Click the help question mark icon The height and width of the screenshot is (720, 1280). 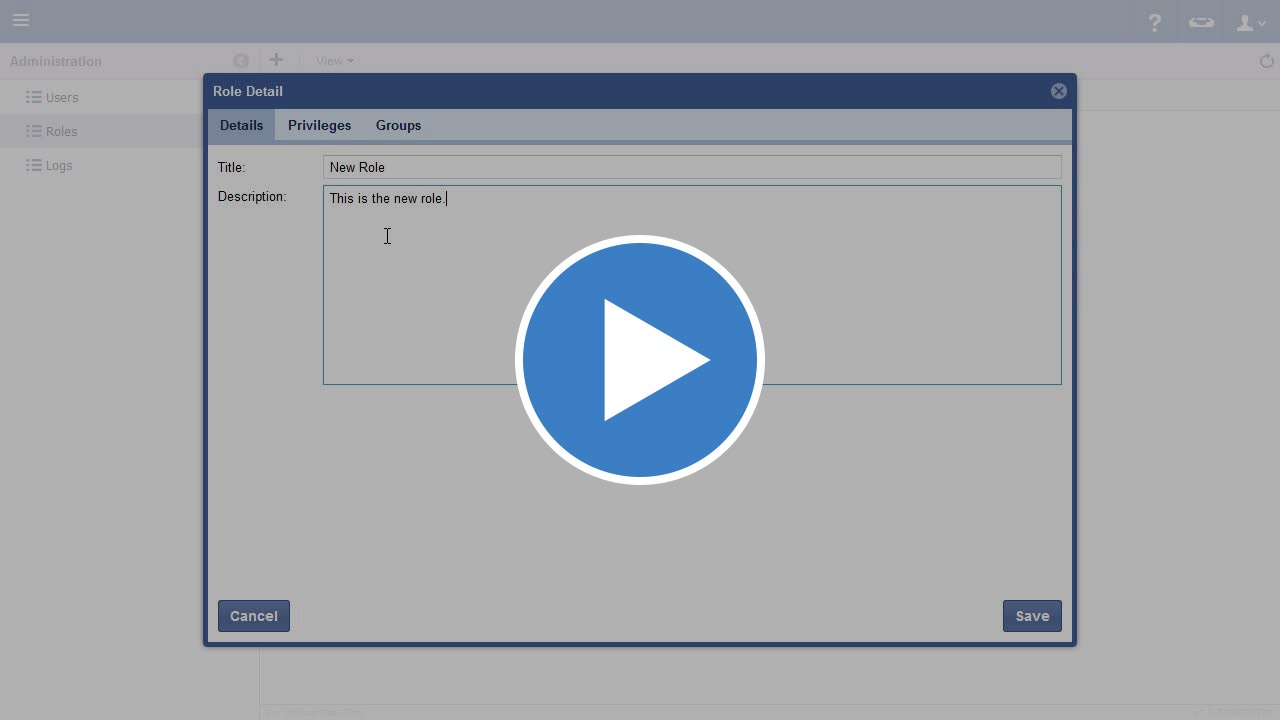pyautogui.click(x=1155, y=22)
